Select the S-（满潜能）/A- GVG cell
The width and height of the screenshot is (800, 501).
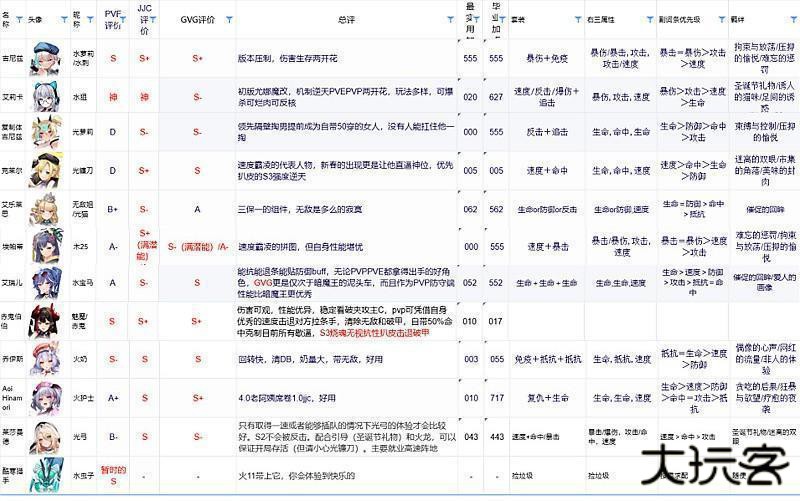[198, 246]
